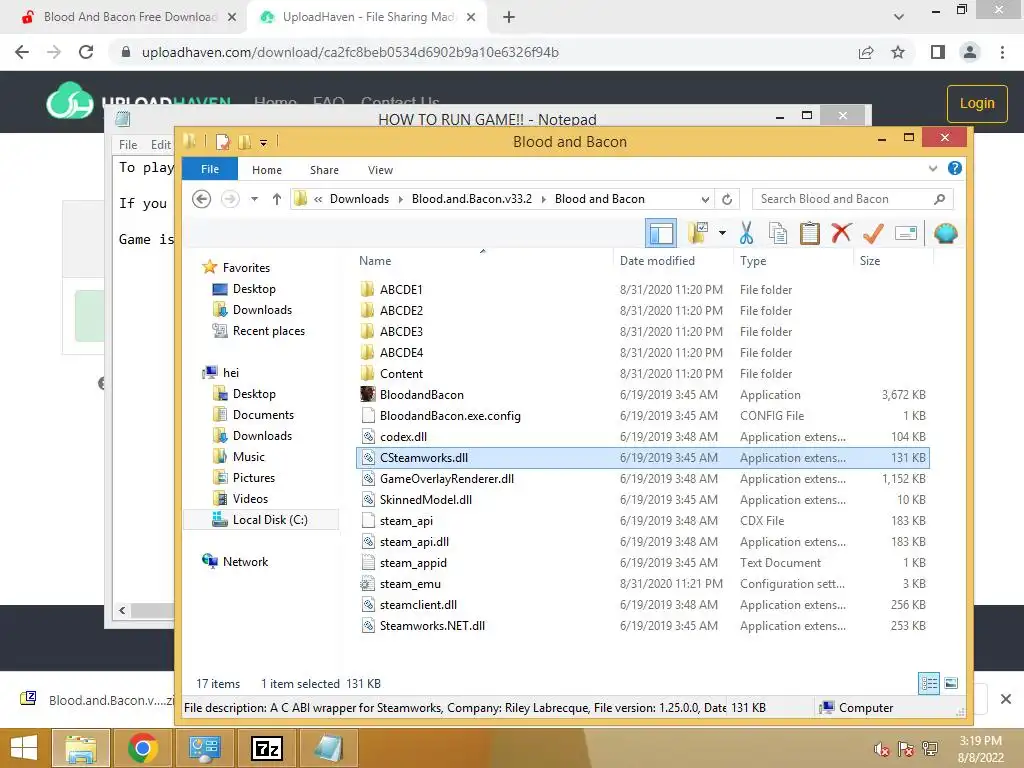Expand the ribbon with the chevron
This screenshot has height=768, width=1024.
(x=933, y=168)
